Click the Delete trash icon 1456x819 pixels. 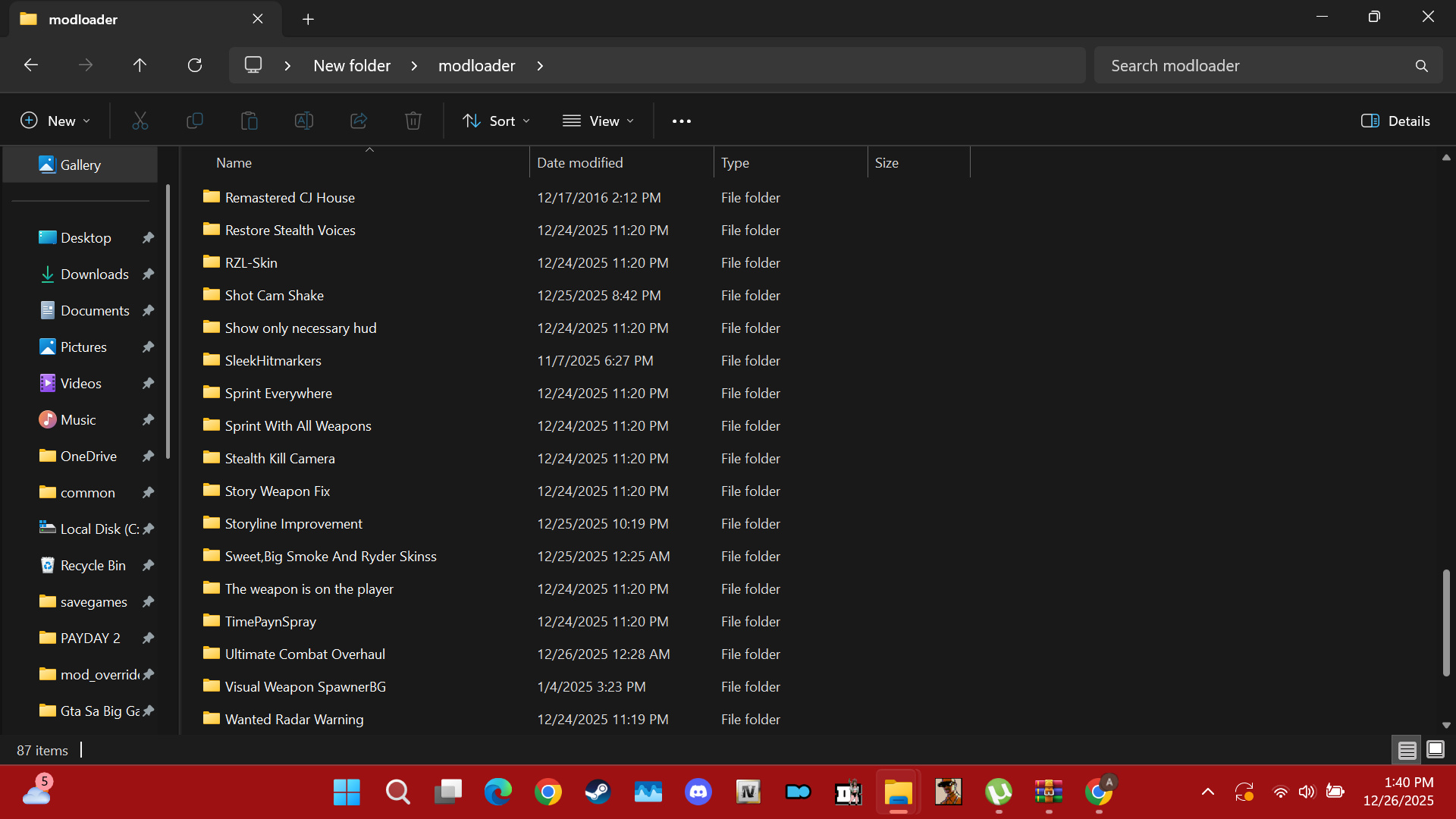(413, 121)
